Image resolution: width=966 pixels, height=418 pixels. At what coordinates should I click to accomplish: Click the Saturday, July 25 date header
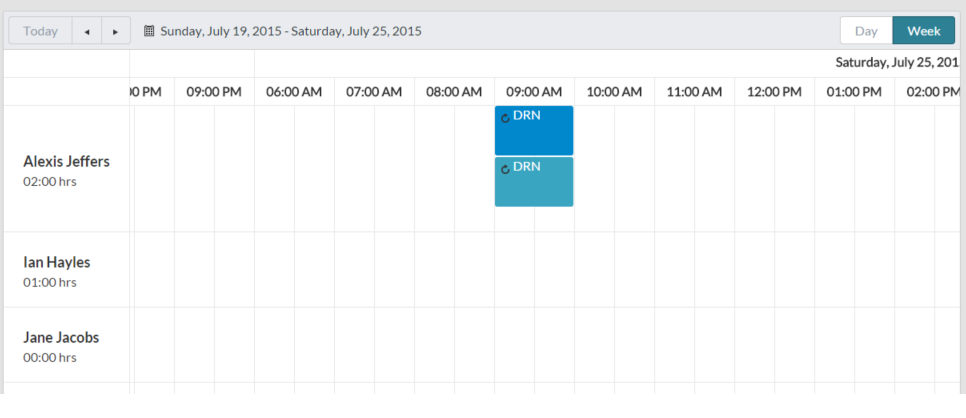(x=897, y=63)
